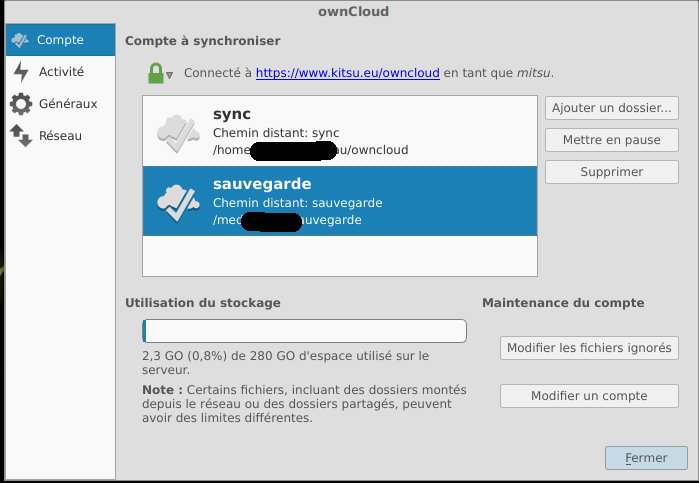This screenshot has width=699, height=483.
Task: Open the dropdown arrow beside the padlock
Action: click(169, 75)
